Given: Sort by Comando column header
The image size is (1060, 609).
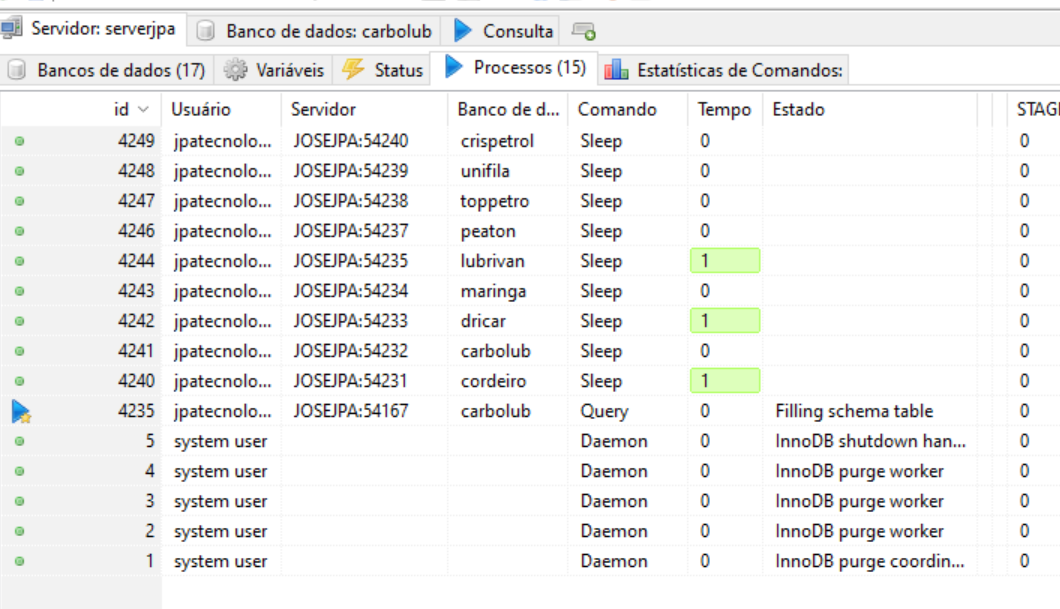Looking at the screenshot, I should pyautogui.click(x=627, y=109).
